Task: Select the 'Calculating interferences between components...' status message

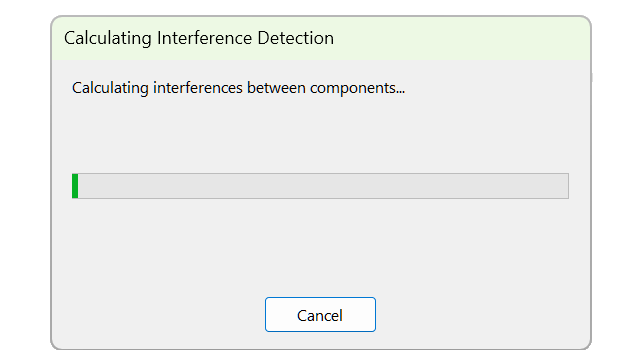Action: click(x=238, y=88)
